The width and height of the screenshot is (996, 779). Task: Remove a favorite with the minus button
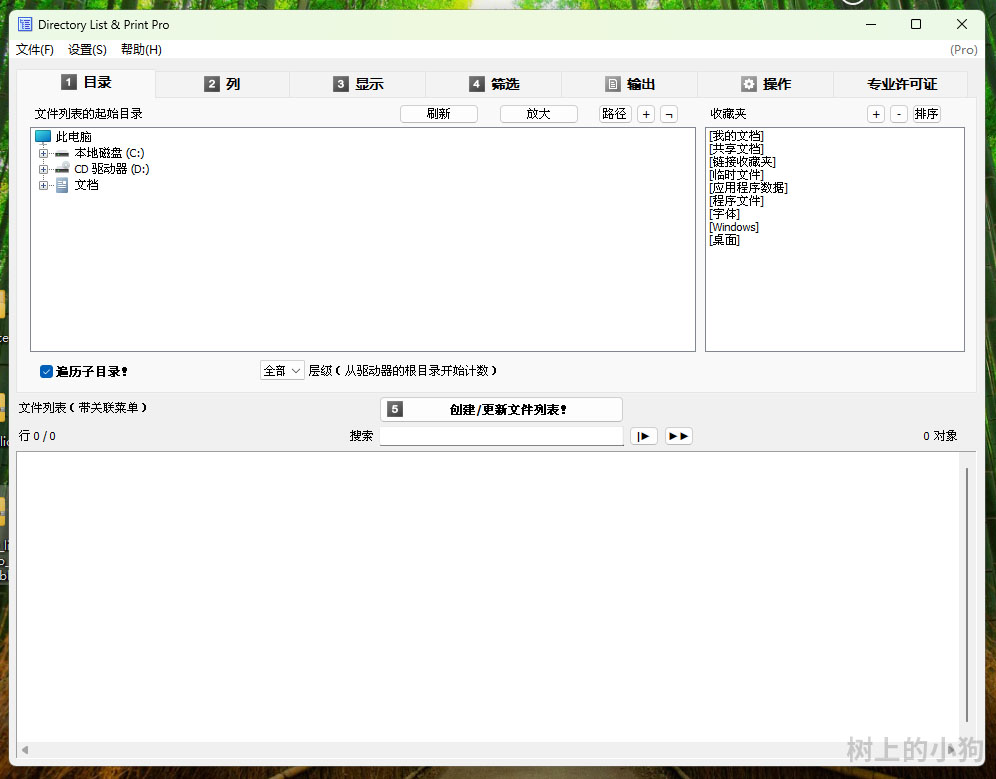tap(899, 114)
